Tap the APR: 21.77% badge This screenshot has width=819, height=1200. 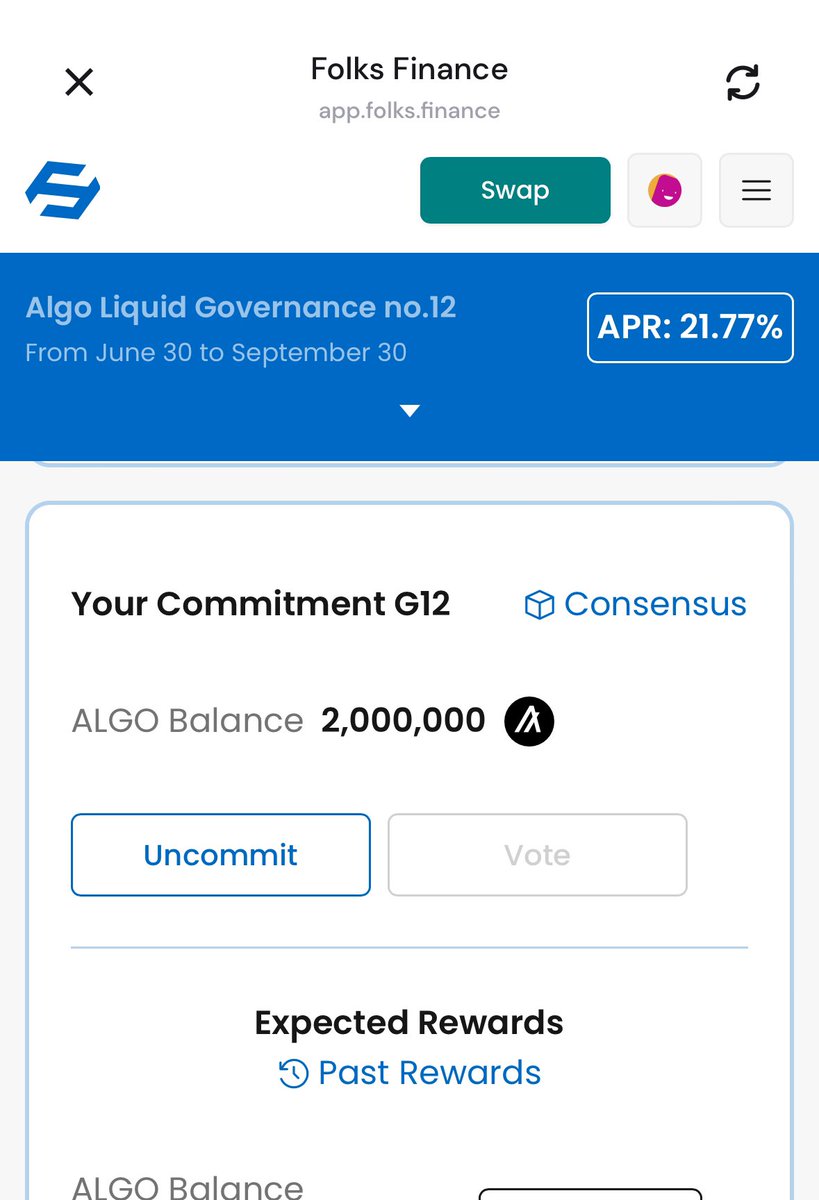(x=690, y=327)
